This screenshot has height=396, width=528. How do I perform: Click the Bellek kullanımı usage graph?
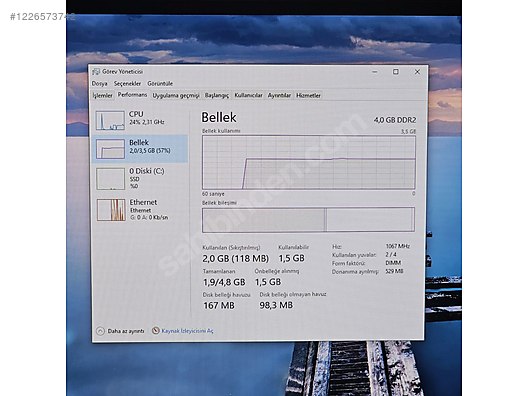click(x=308, y=162)
